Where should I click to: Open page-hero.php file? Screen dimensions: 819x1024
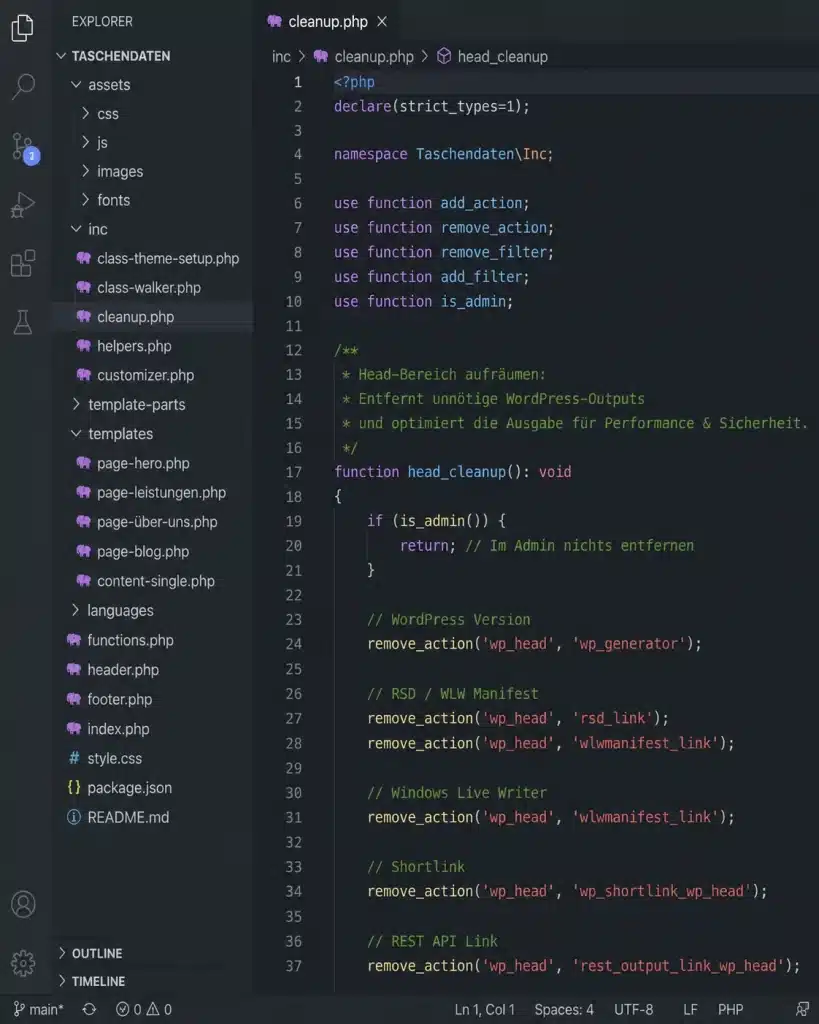(x=133, y=463)
